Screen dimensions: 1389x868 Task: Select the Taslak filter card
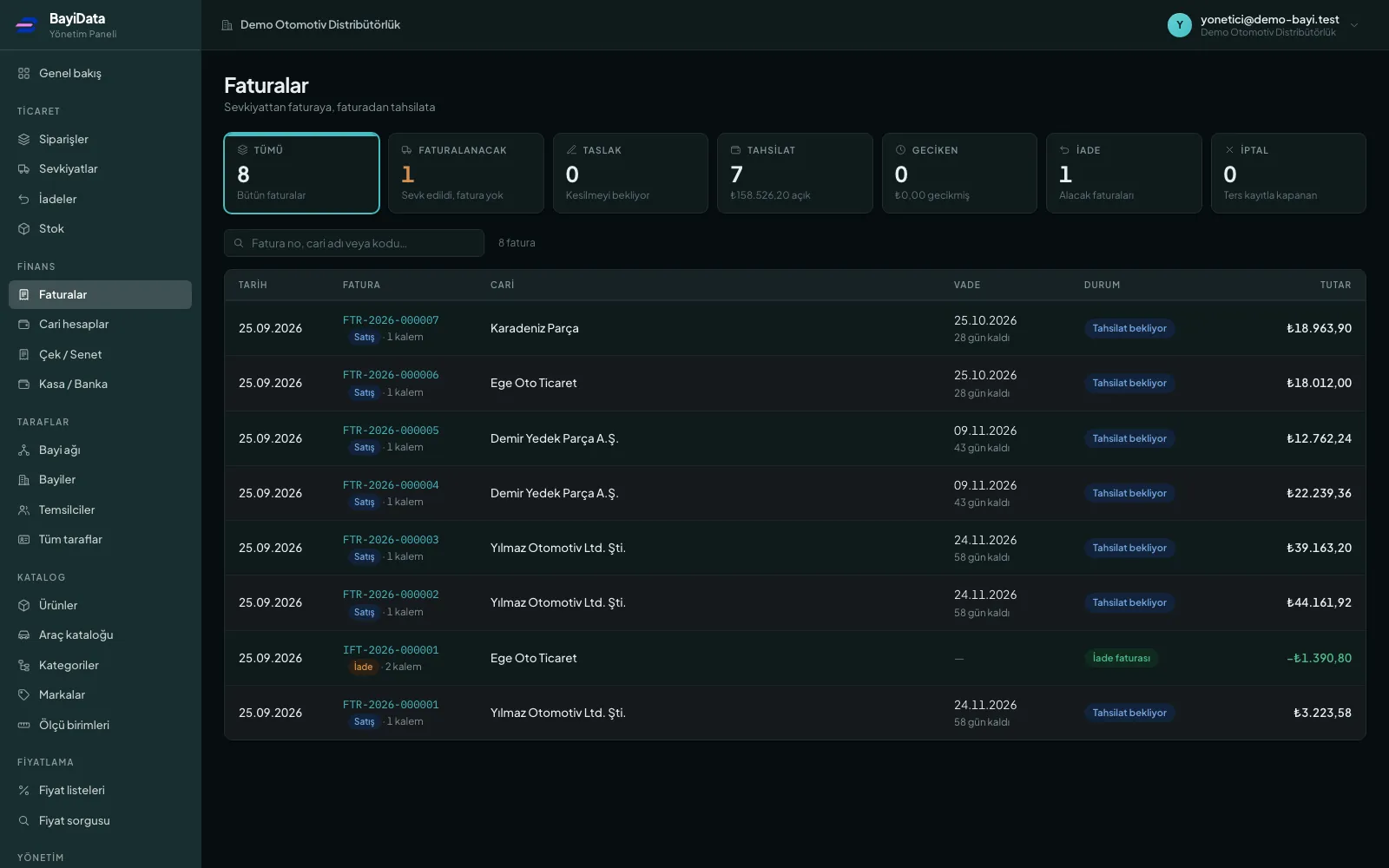(630, 173)
